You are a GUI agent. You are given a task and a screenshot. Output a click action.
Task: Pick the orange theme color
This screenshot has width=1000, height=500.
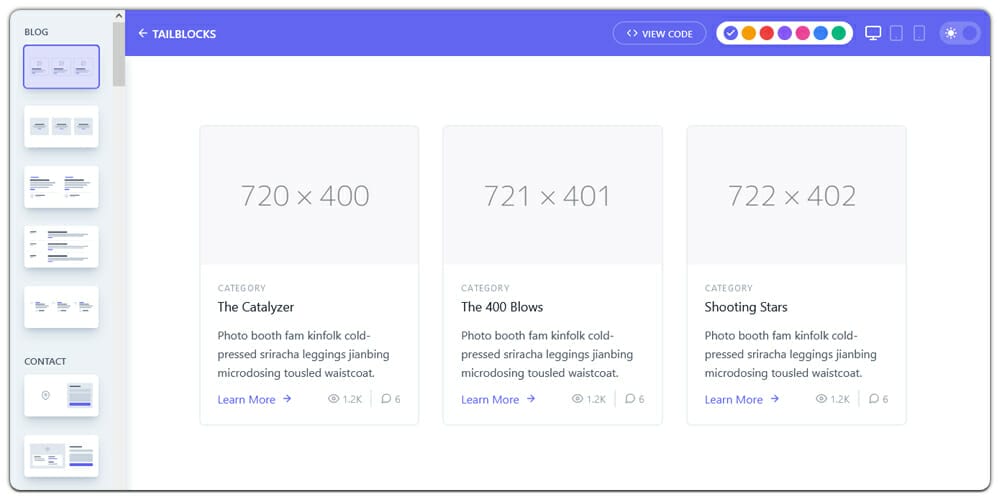pyautogui.click(x=749, y=33)
